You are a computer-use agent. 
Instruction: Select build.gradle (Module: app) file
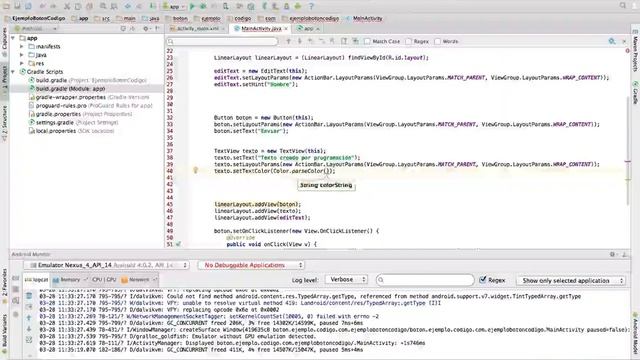pyautogui.click(x=70, y=89)
